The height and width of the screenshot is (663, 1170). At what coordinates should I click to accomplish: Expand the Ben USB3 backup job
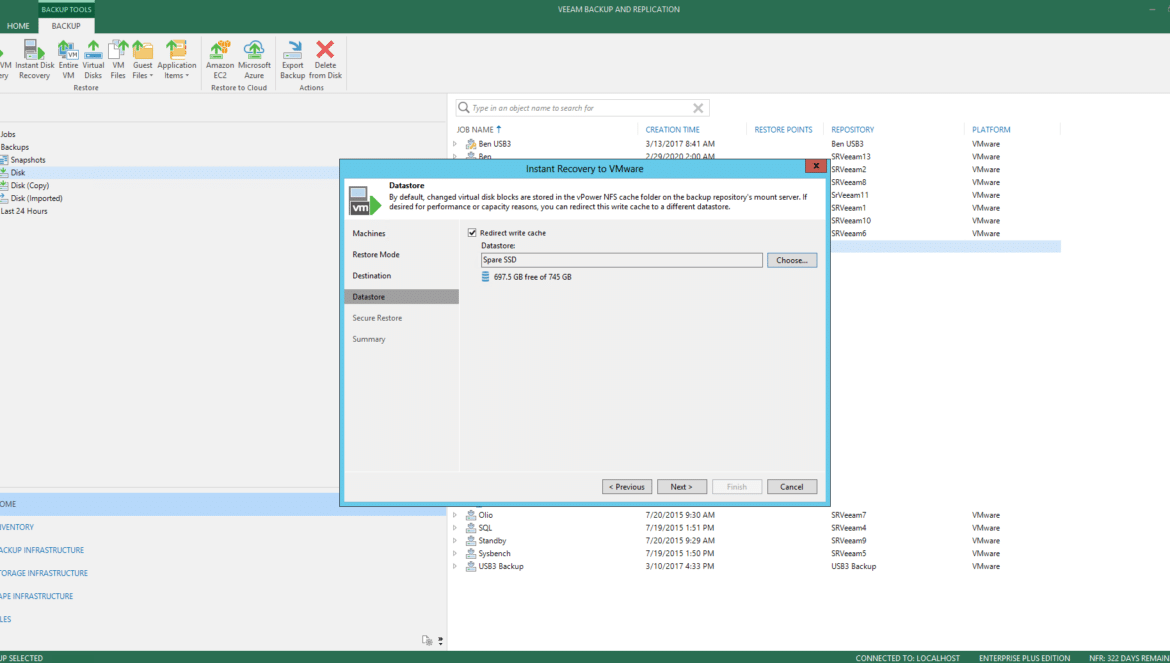pos(455,144)
